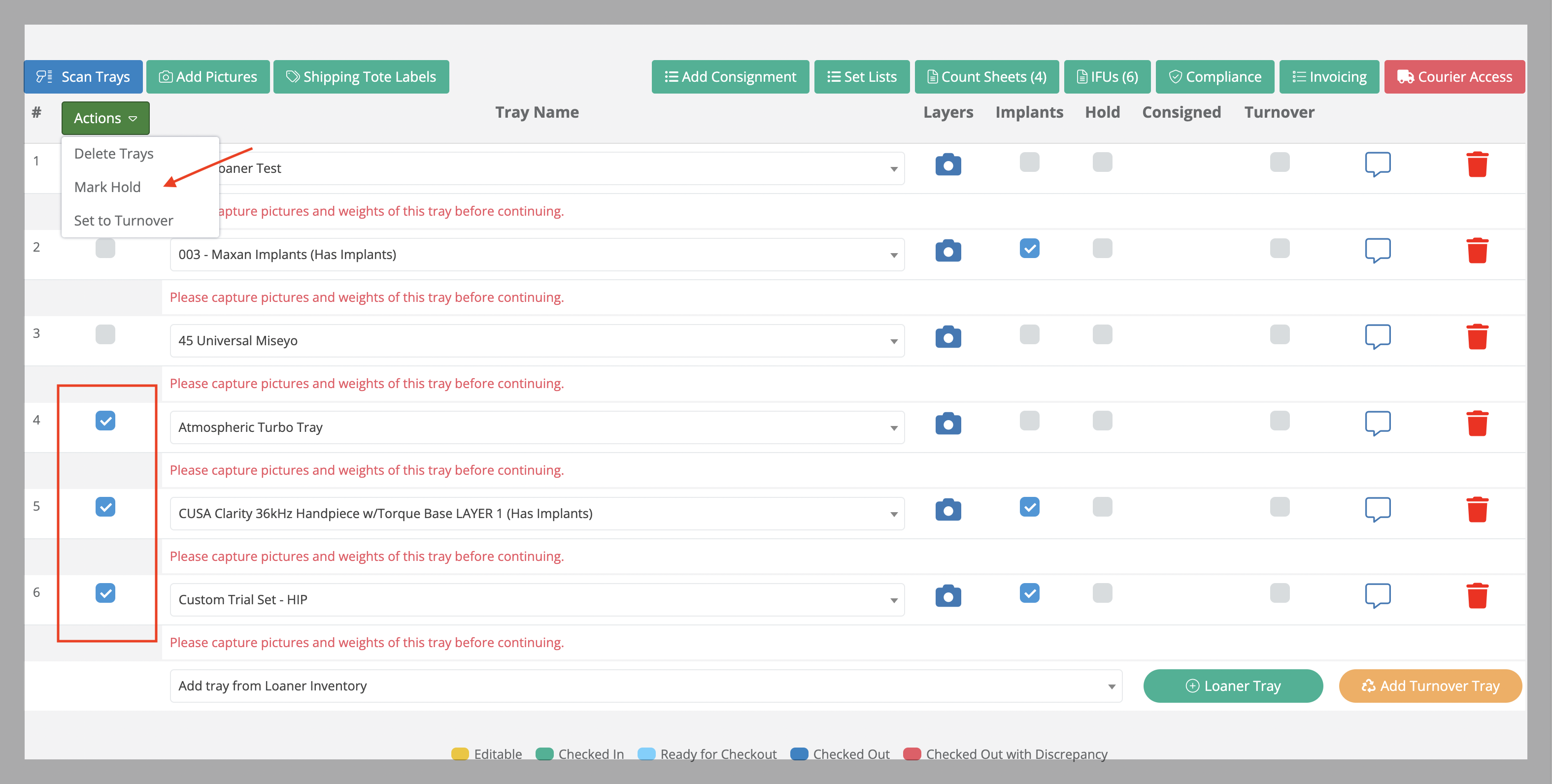1552x784 pixels.
Task: Open comment bubble for Custom Trial Set - HIP
Action: tap(1377, 595)
